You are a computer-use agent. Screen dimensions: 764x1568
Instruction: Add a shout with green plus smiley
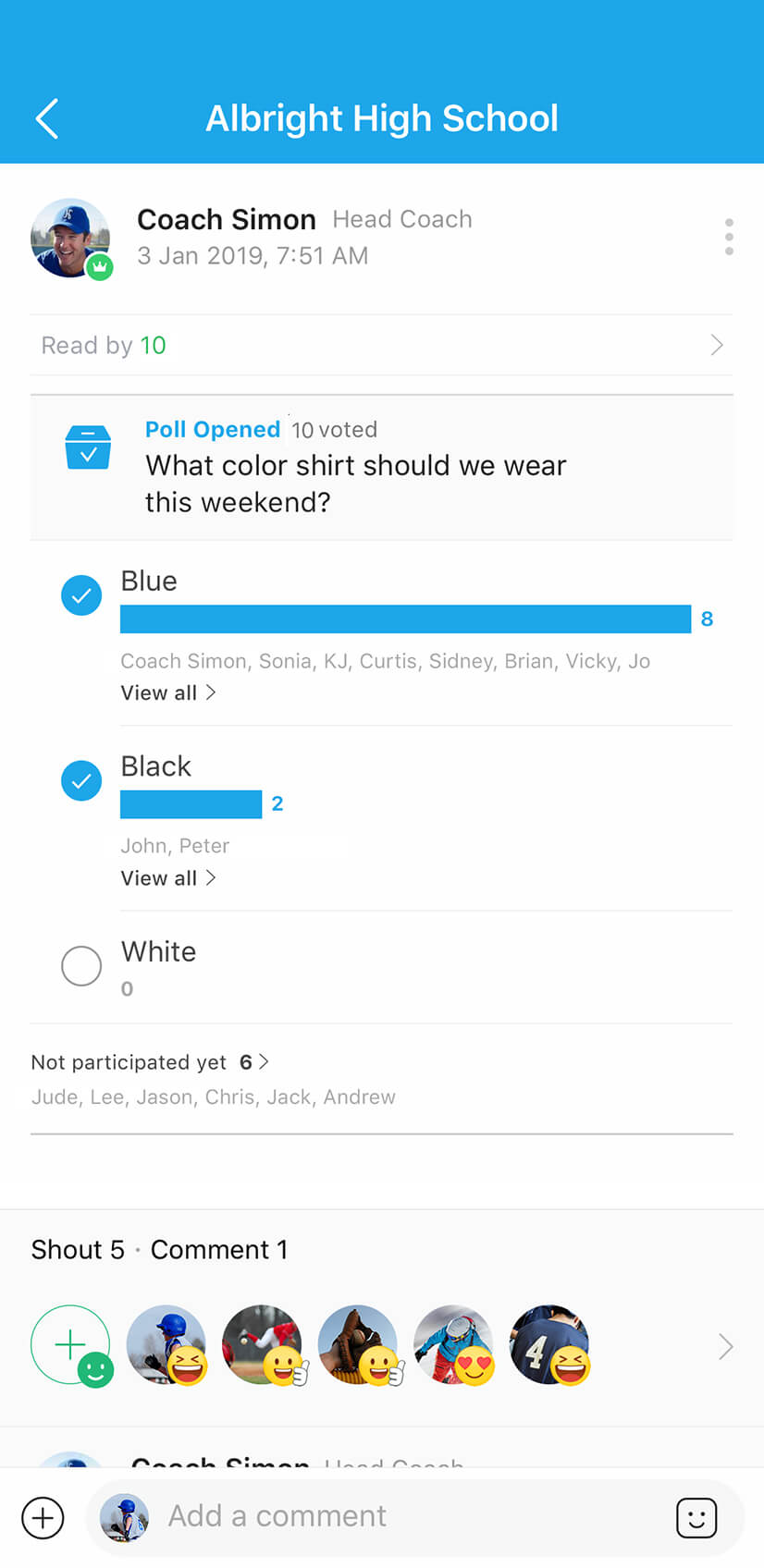[71, 1345]
